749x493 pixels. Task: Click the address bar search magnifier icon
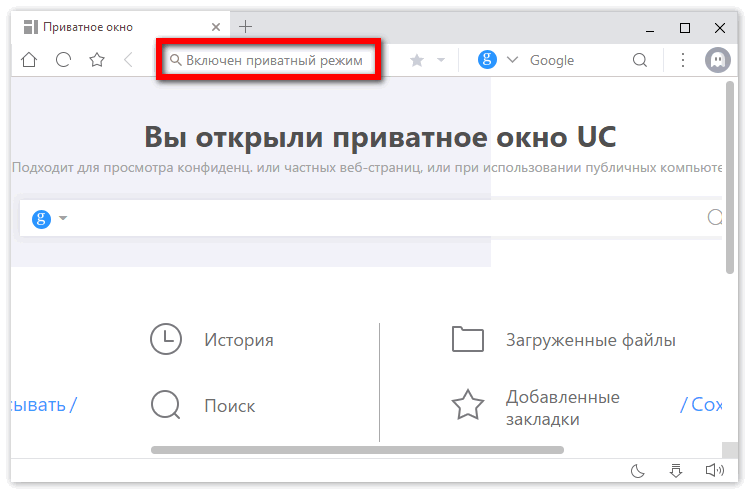(175, 60)
